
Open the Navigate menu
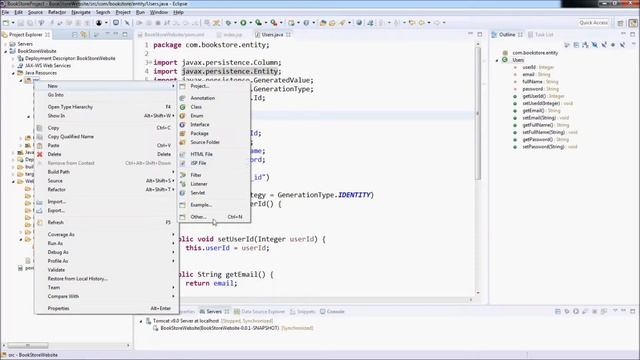click(81, 12)
